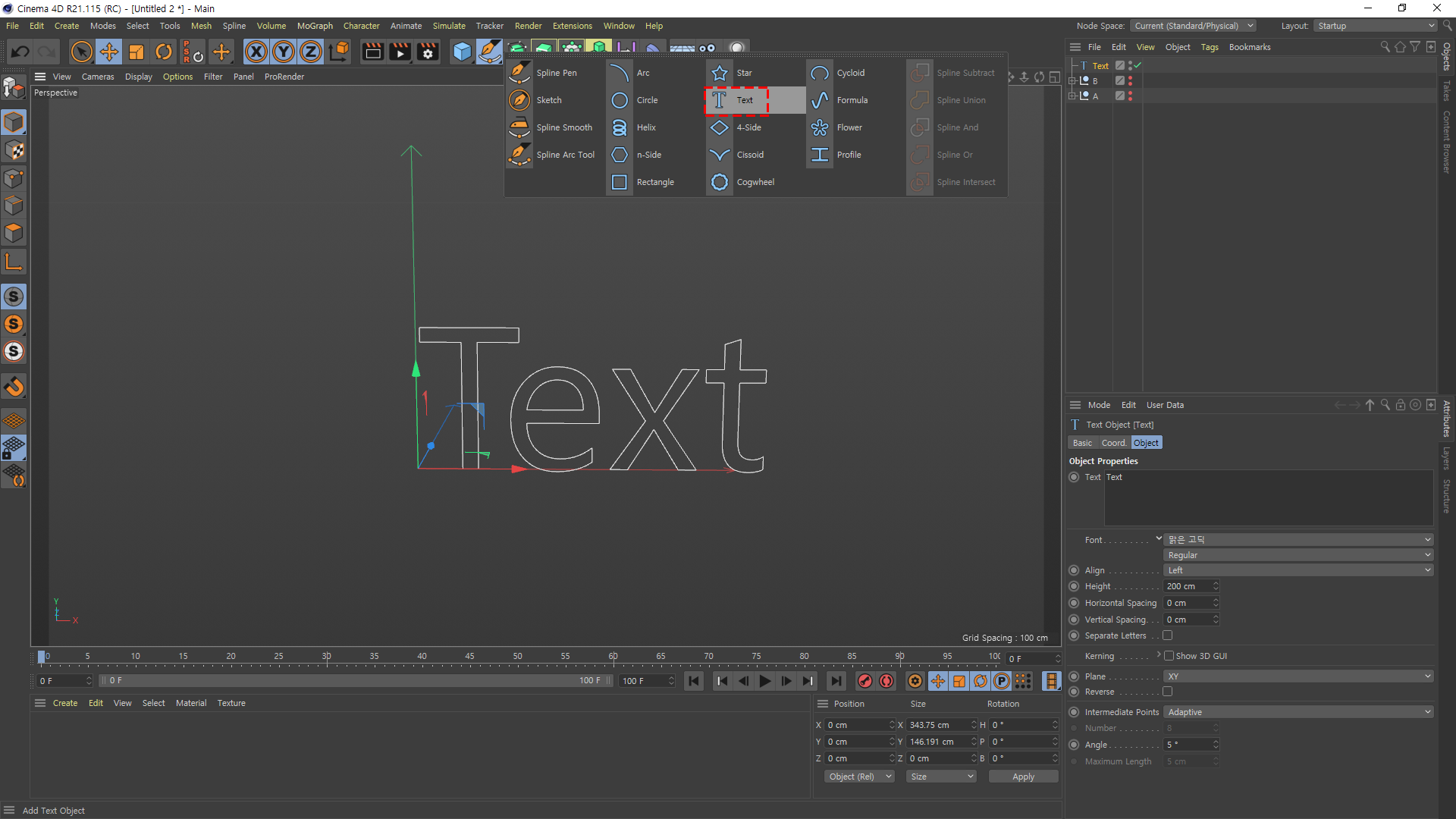Toggle the Show 3D GUI checkbox
This screenshot has width=1456, height=819.
click(1169, 656)
